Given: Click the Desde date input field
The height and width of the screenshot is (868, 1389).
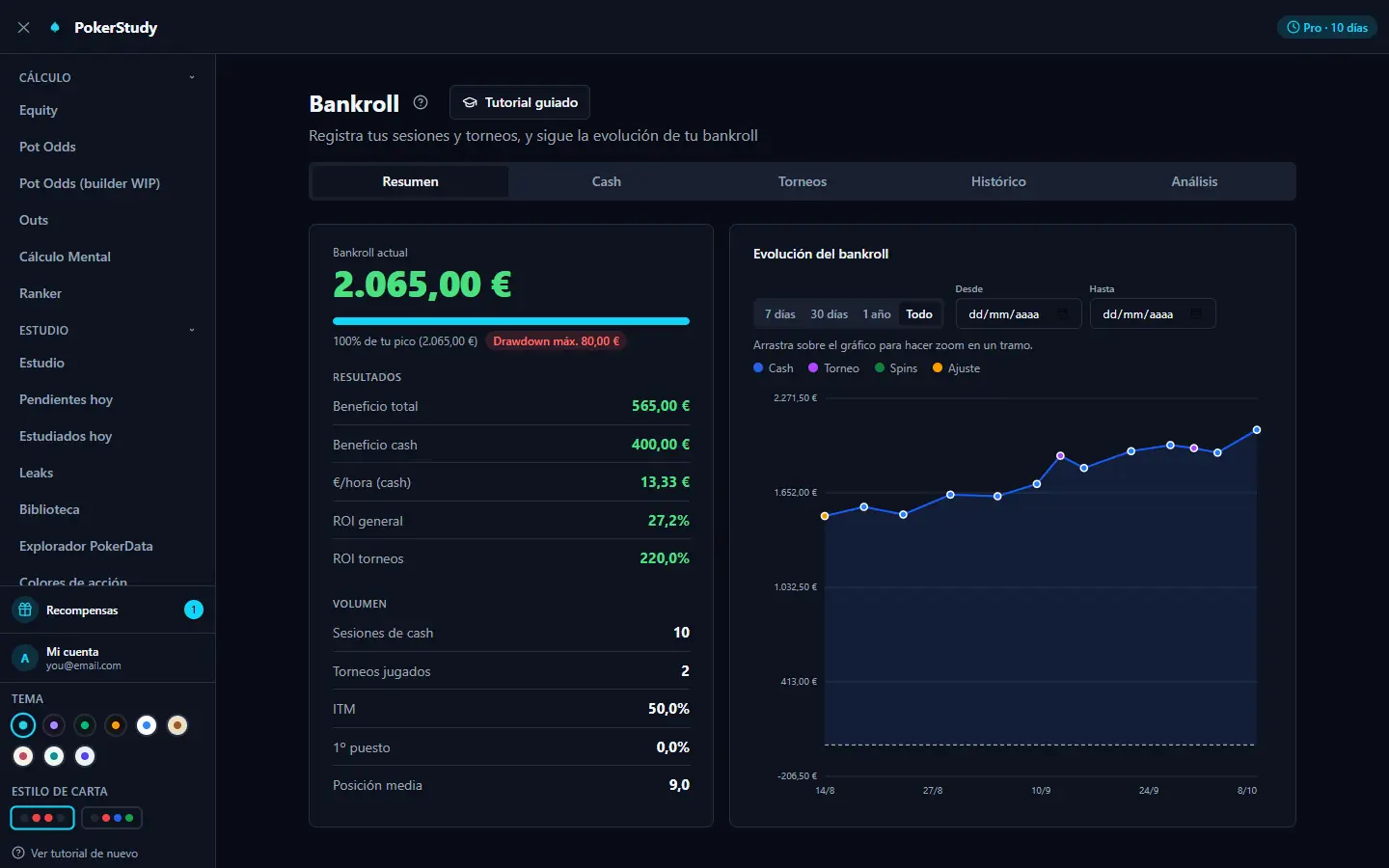Looking at the screenshot, I should [x=1019, y=314].
